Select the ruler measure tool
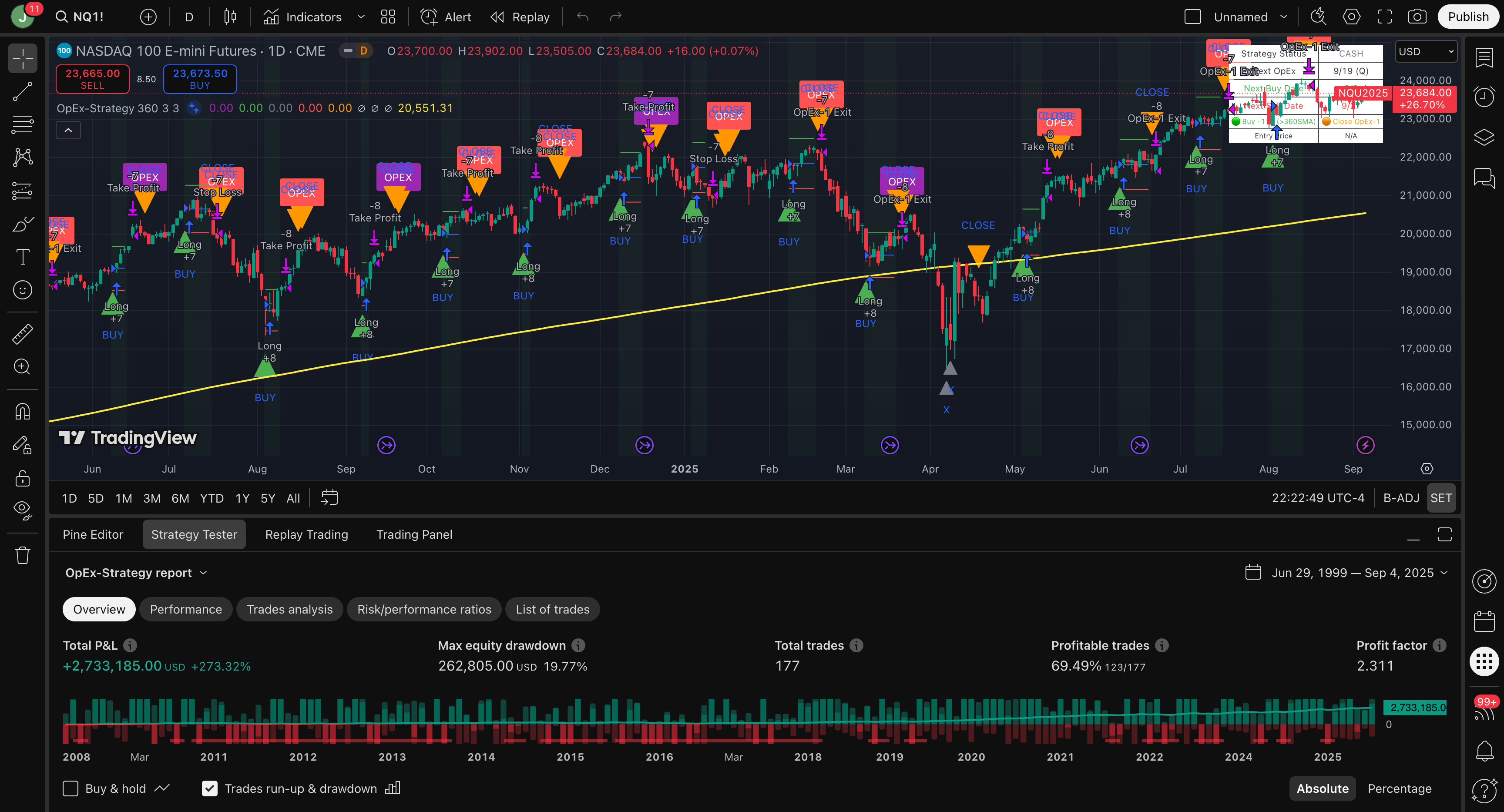Viewport: 1504px width, 812px height. (x=23, y=334)
